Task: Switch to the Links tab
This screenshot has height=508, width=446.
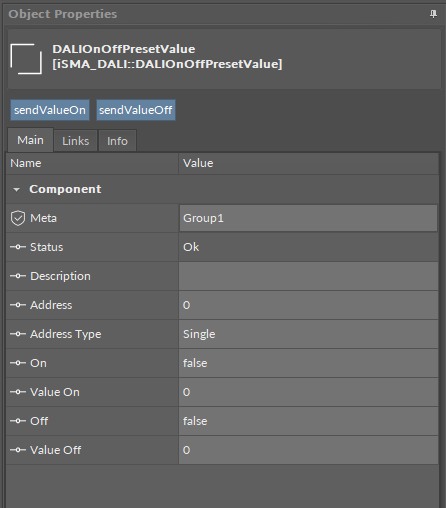Action: coord(76,141)
